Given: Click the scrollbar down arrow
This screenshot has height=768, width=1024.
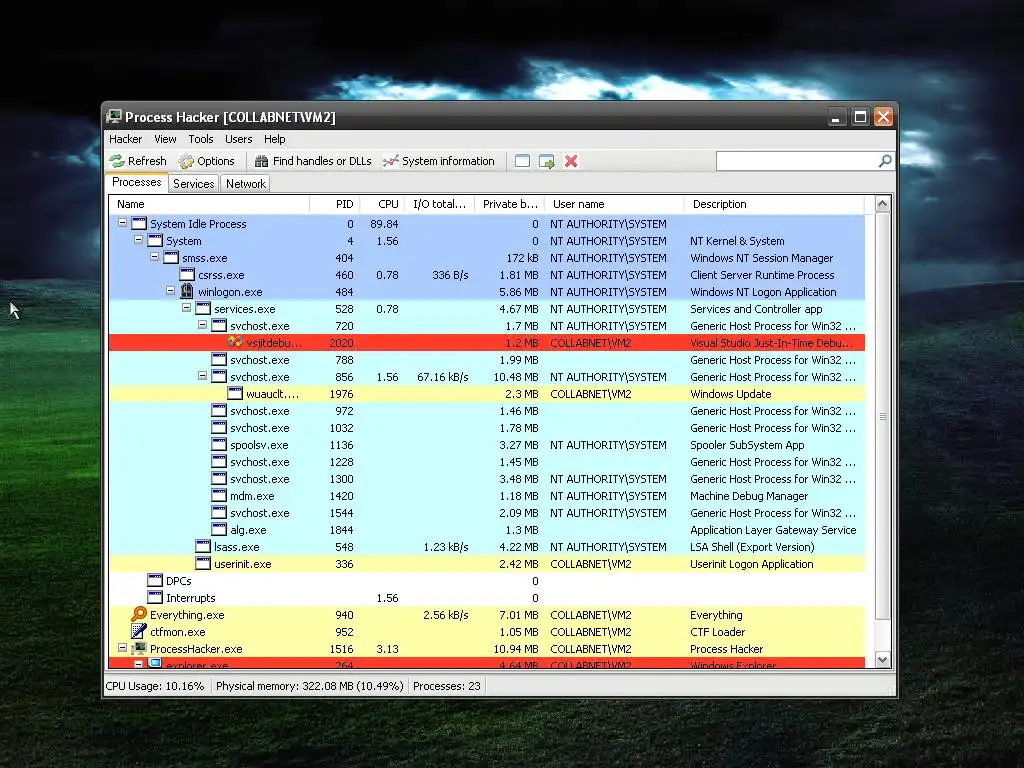Looking at the screenshot, I should pos(882,660).
